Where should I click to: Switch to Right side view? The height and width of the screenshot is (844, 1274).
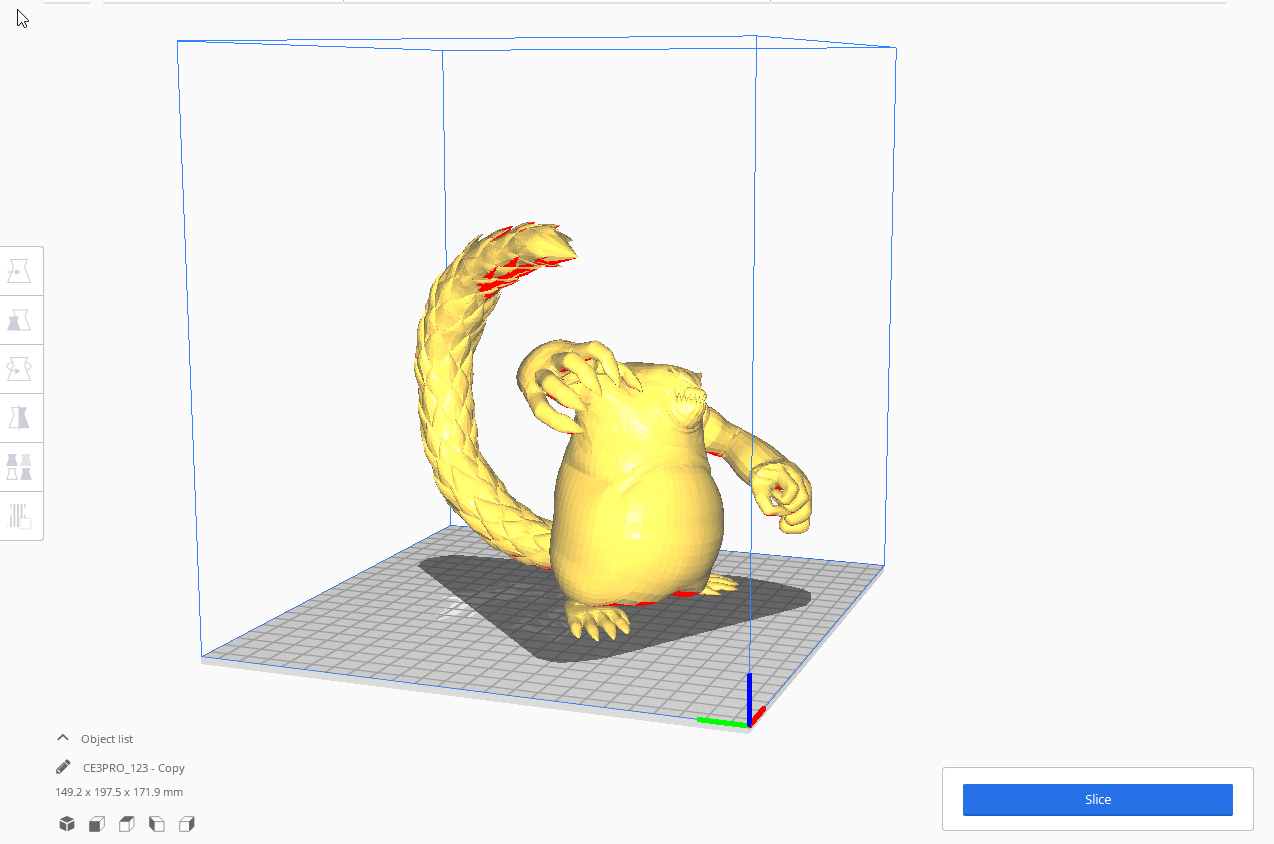pyautogui.click(x=186, y=823)
